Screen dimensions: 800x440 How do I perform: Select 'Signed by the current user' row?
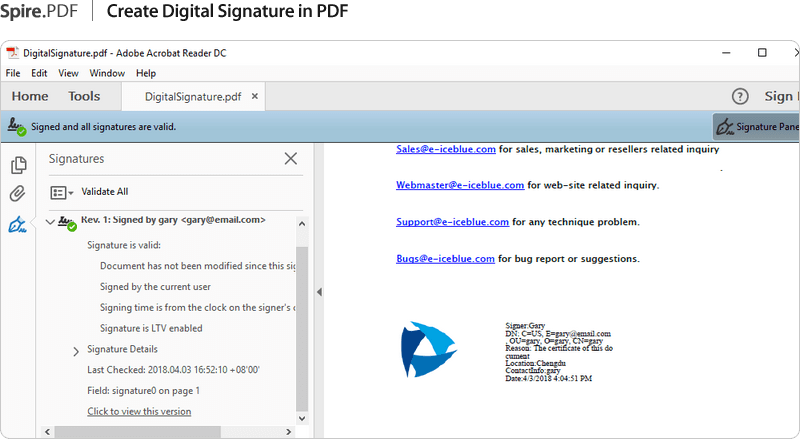pyautogui.click(x=155, y=287)
